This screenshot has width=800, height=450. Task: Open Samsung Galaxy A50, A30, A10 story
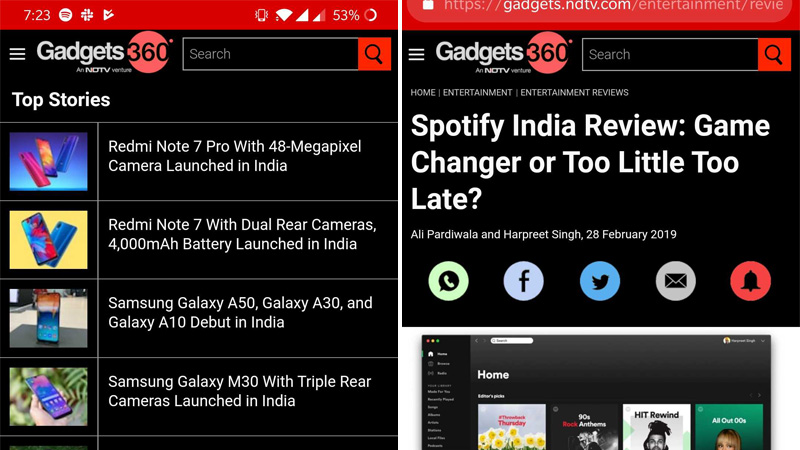[x=240, y=313]
